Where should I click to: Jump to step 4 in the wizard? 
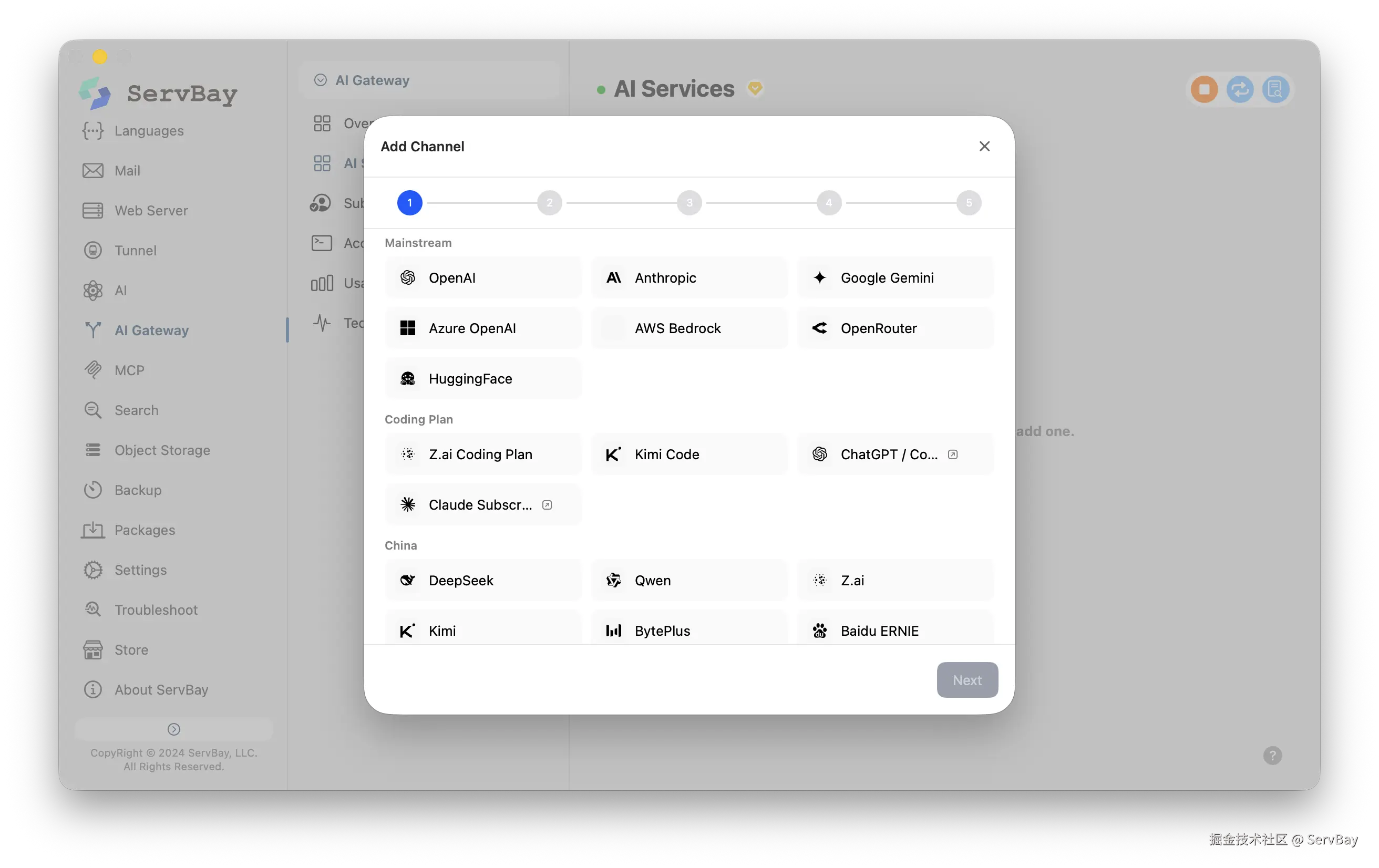tap(829, 203)
